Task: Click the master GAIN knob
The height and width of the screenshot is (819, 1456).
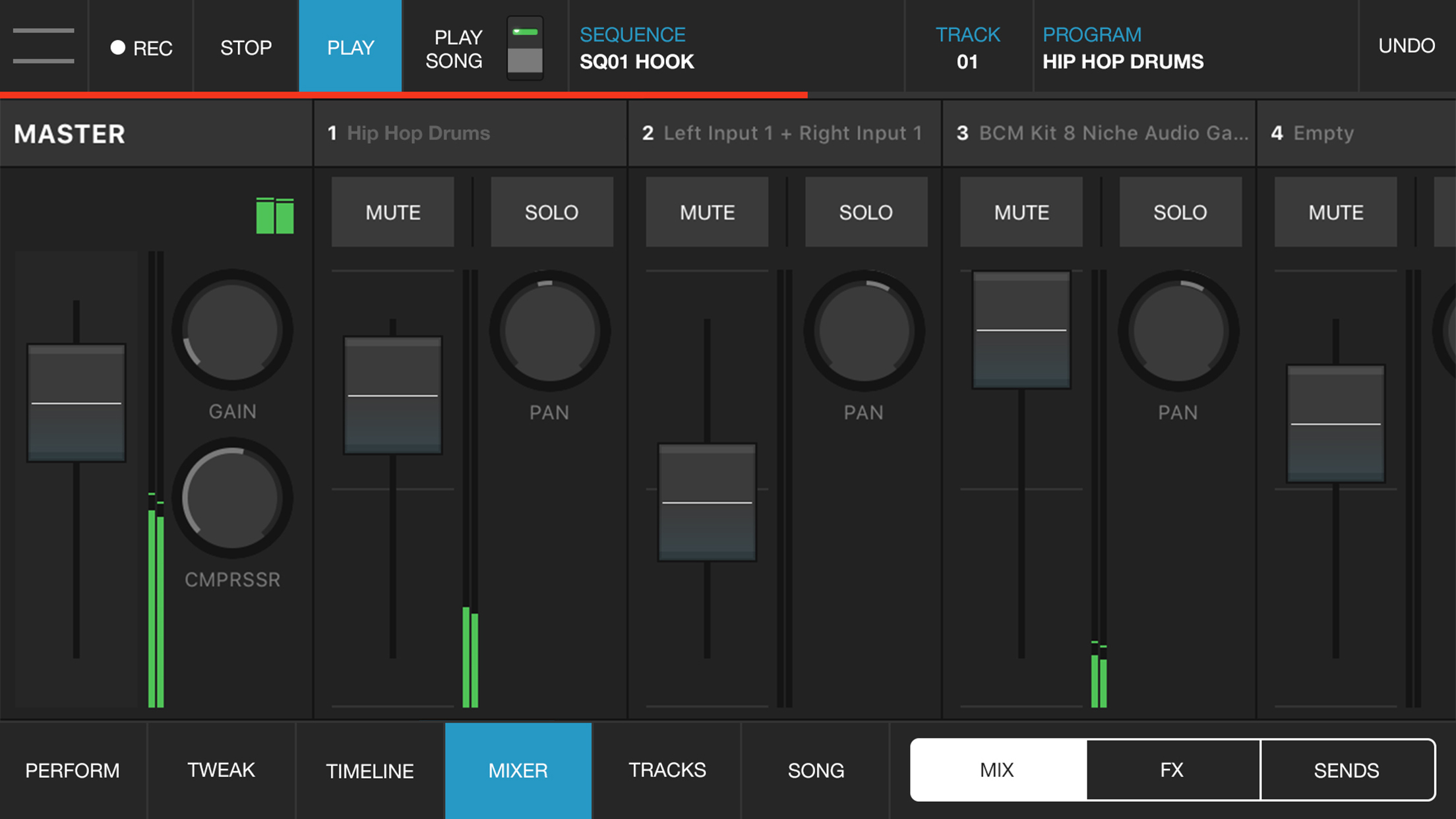Action: coord(232,330)
